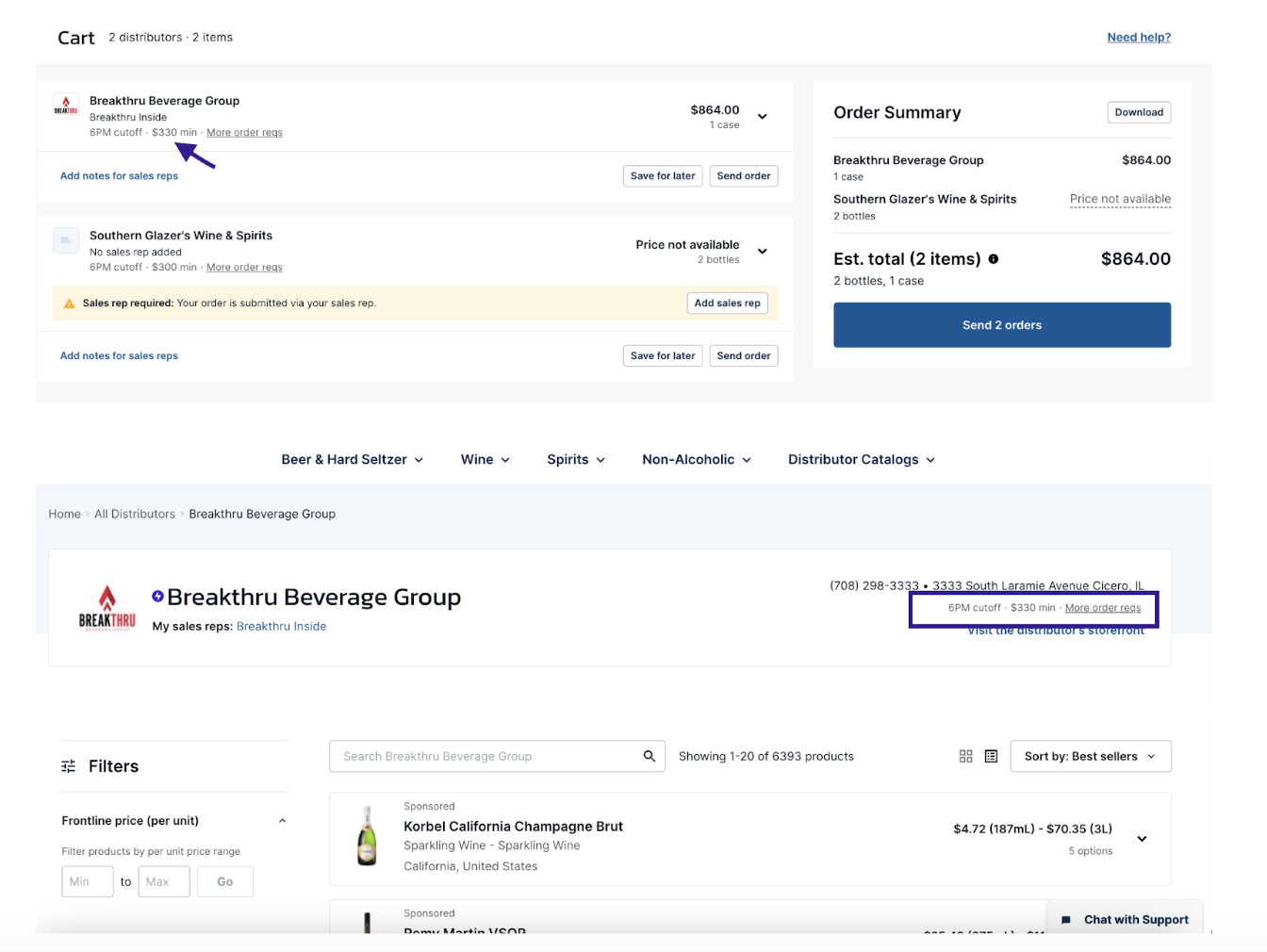
Task: Click the Filters sliders icon
Action: point(69,766)
